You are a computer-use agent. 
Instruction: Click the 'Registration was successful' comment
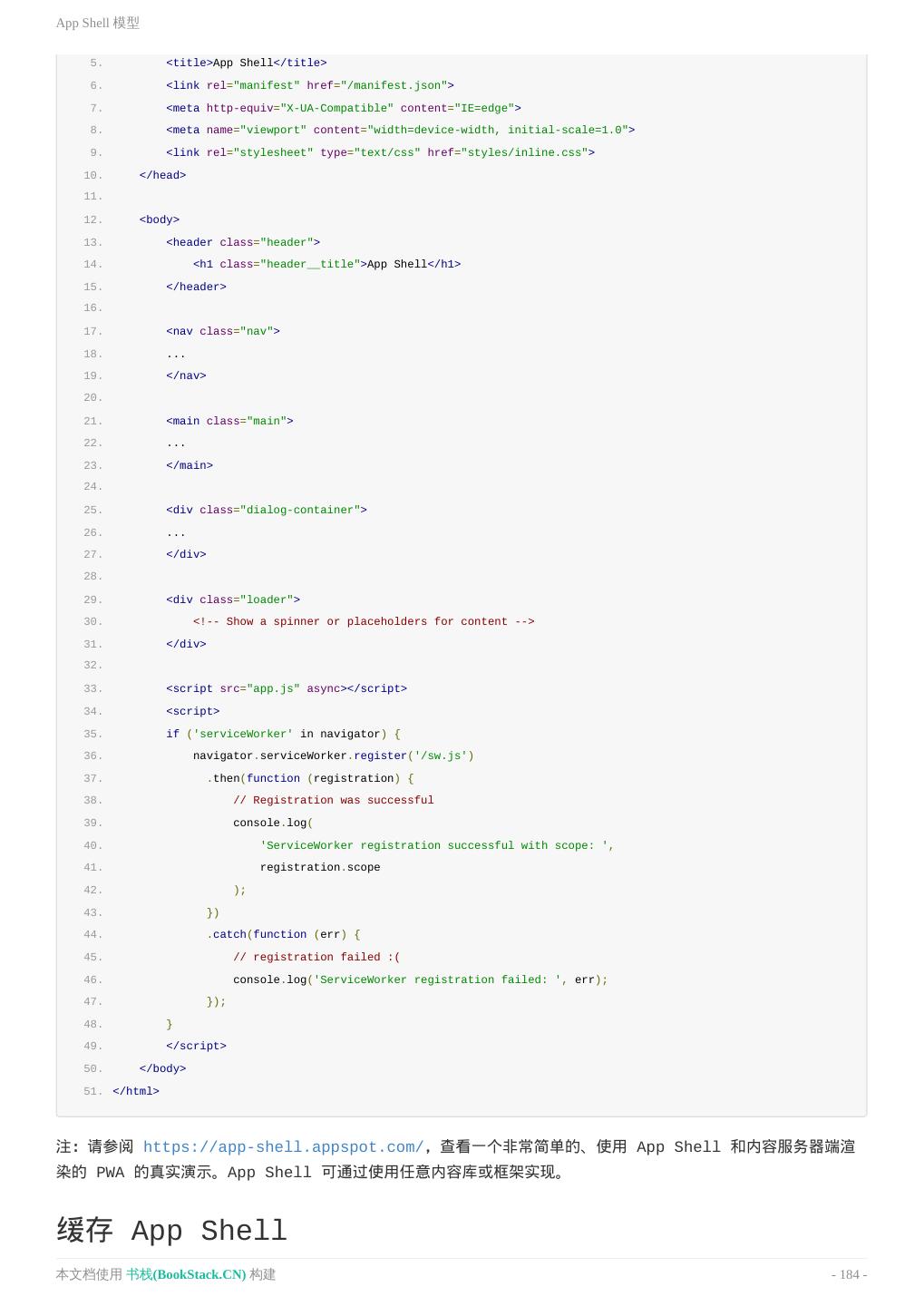click(x=333, y=800)
